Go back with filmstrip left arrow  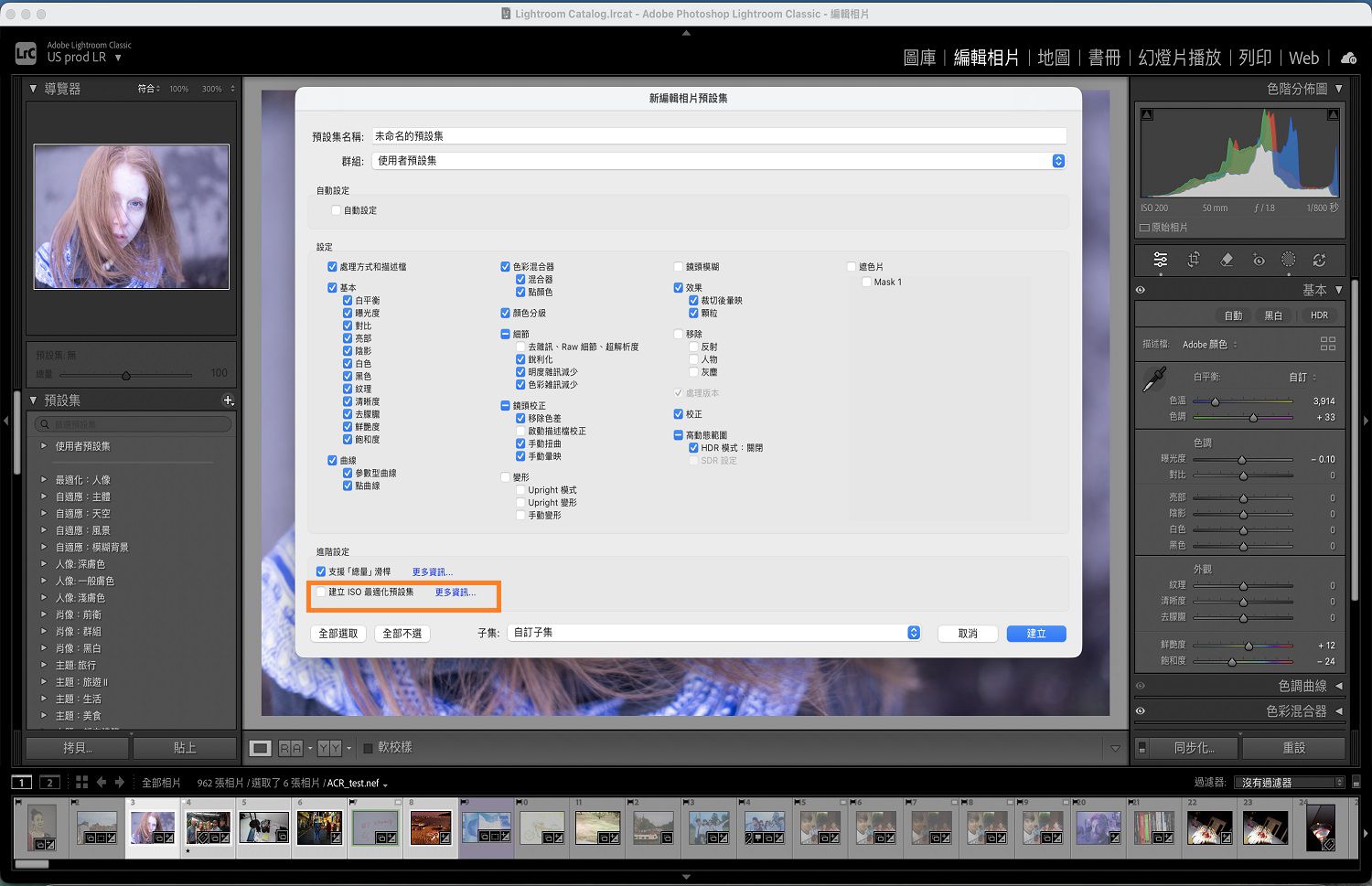(x=102, y=782)
